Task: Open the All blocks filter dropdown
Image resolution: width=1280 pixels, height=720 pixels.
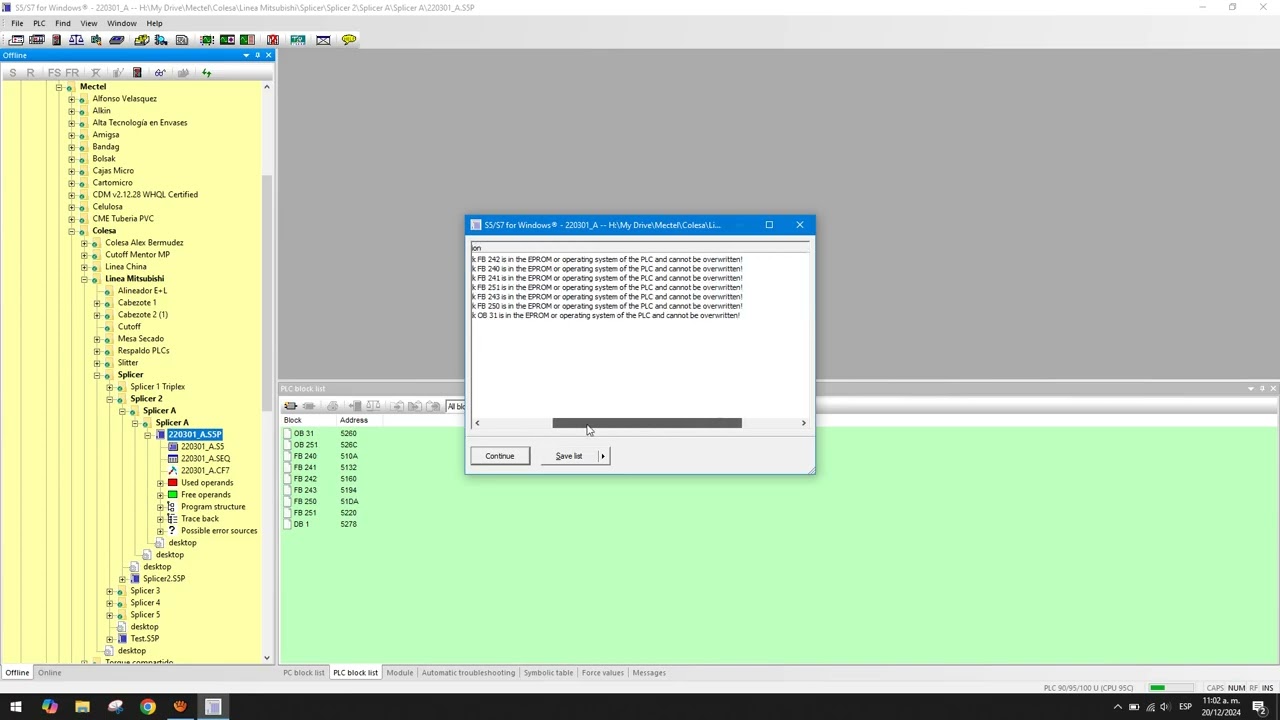Action: point(456,406)
